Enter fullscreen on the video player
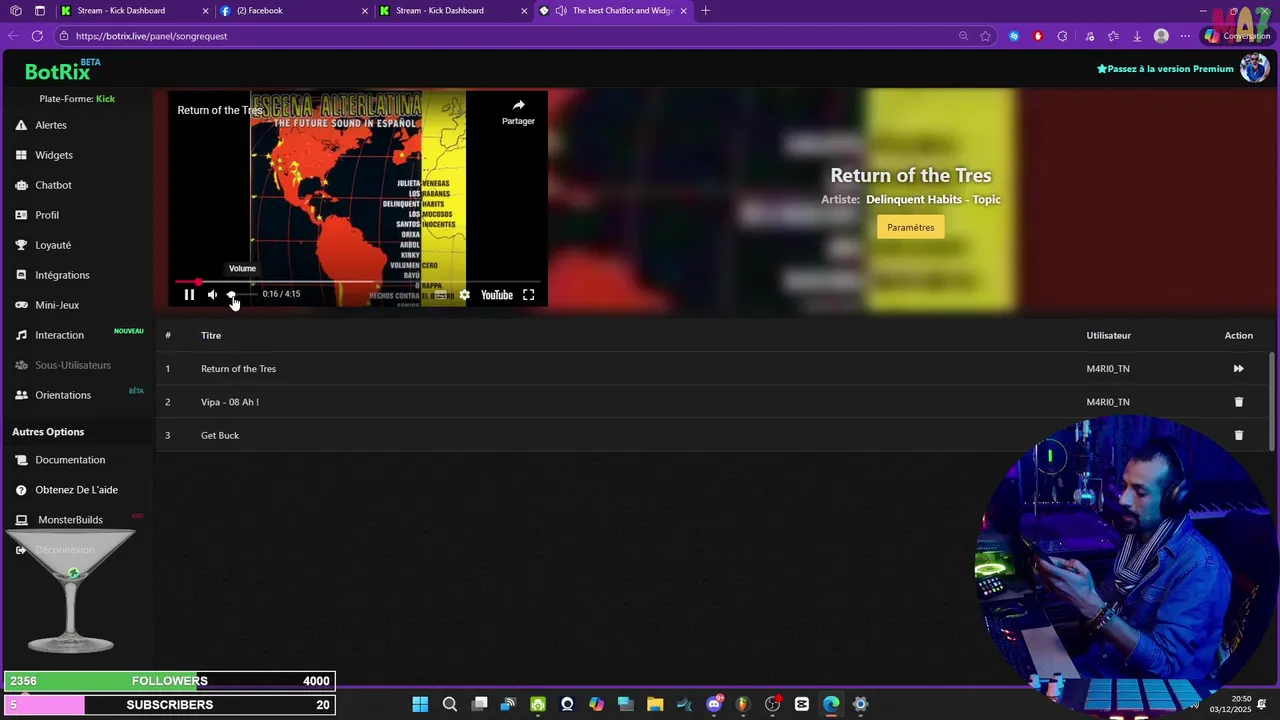Screen dimensions: 1280x720 click(x=528, y=295)
